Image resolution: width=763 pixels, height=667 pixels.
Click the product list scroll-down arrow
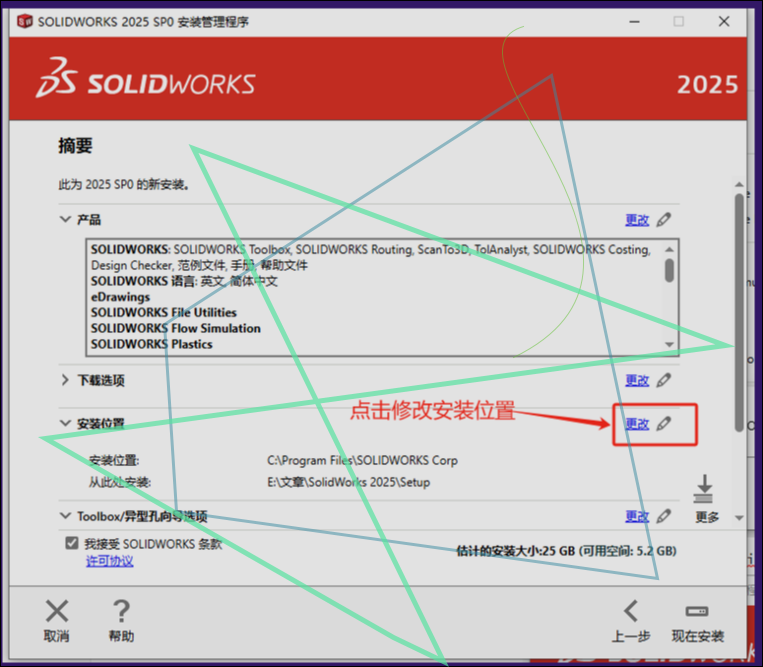pos(670,344)
